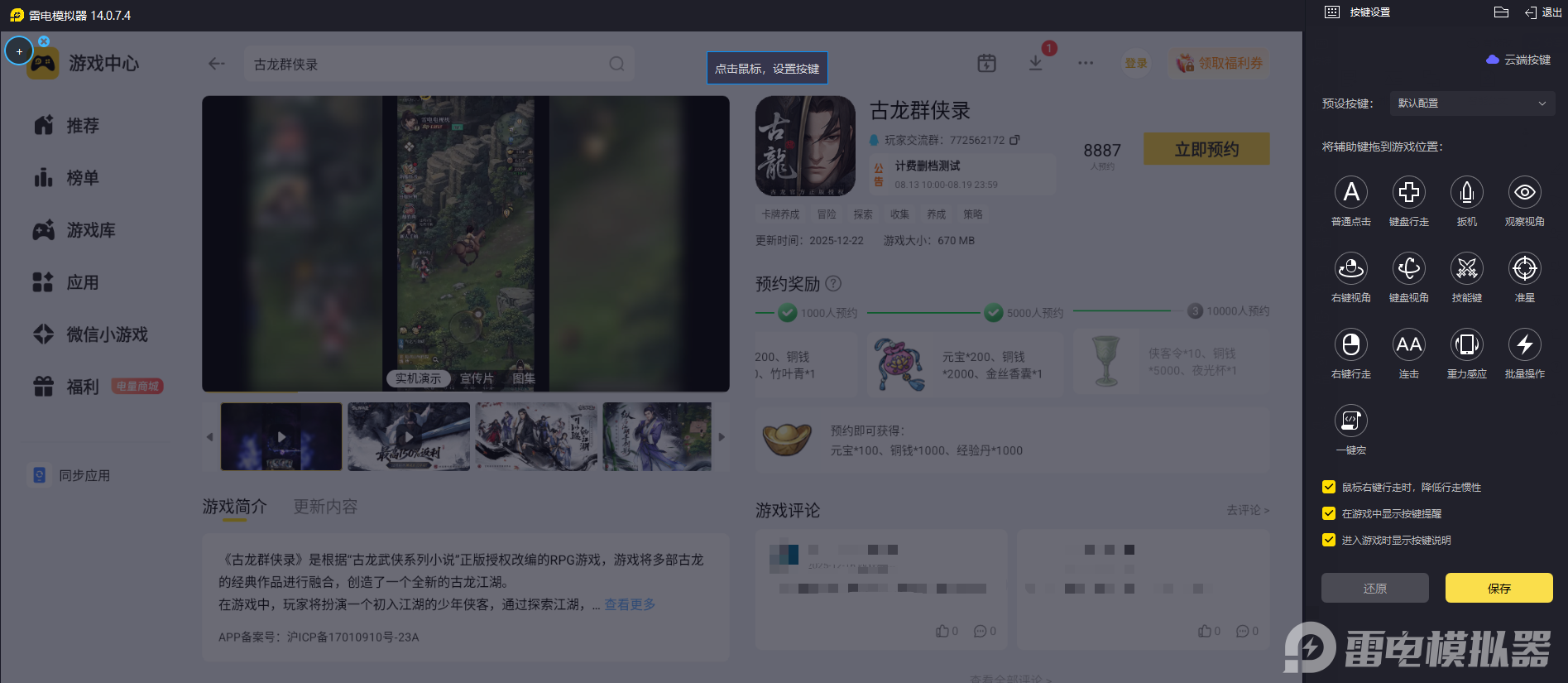Screen dimensions: 1568x683
Task: Copy the player group number 772562172
Action: pos(1015,140)
